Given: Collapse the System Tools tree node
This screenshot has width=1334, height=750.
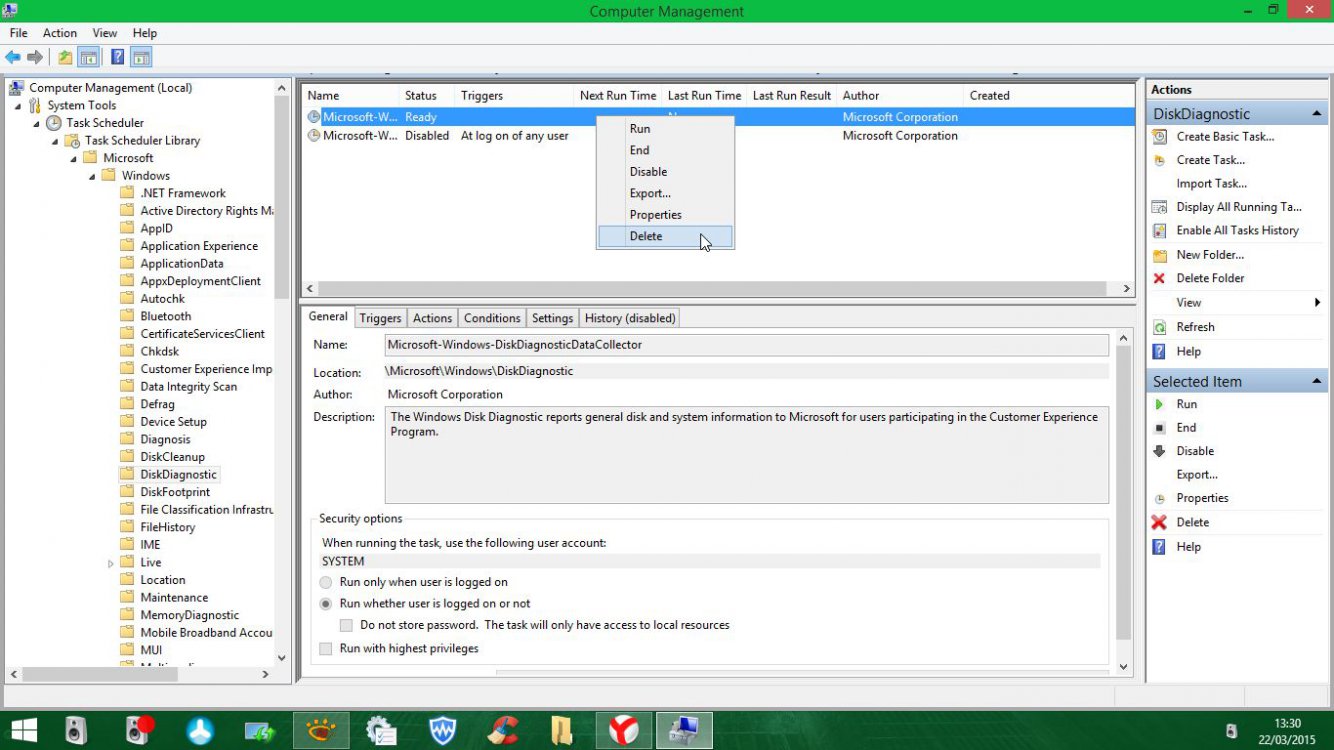Looking at the screenshot, I should (x=17, y=105).
